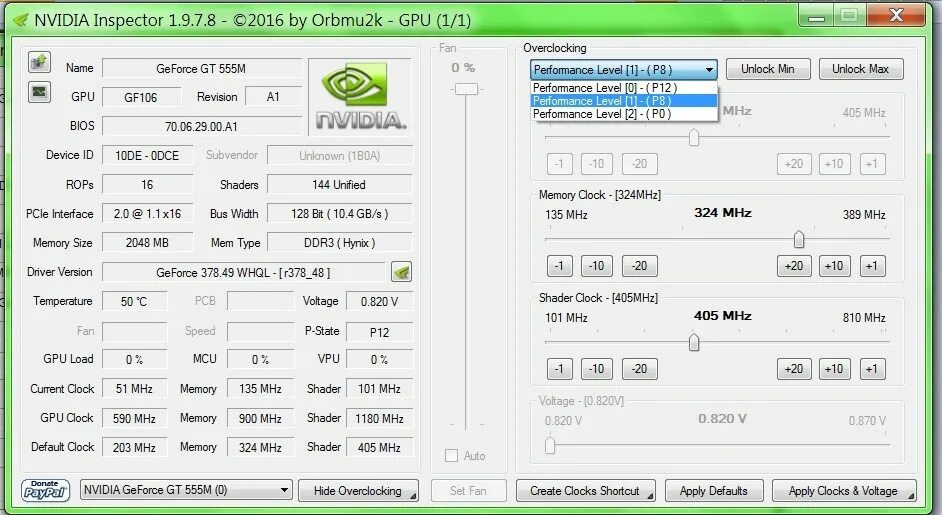
Task: Click the Current Clock value 51 MHz
Action: click(x=134, y=389)
